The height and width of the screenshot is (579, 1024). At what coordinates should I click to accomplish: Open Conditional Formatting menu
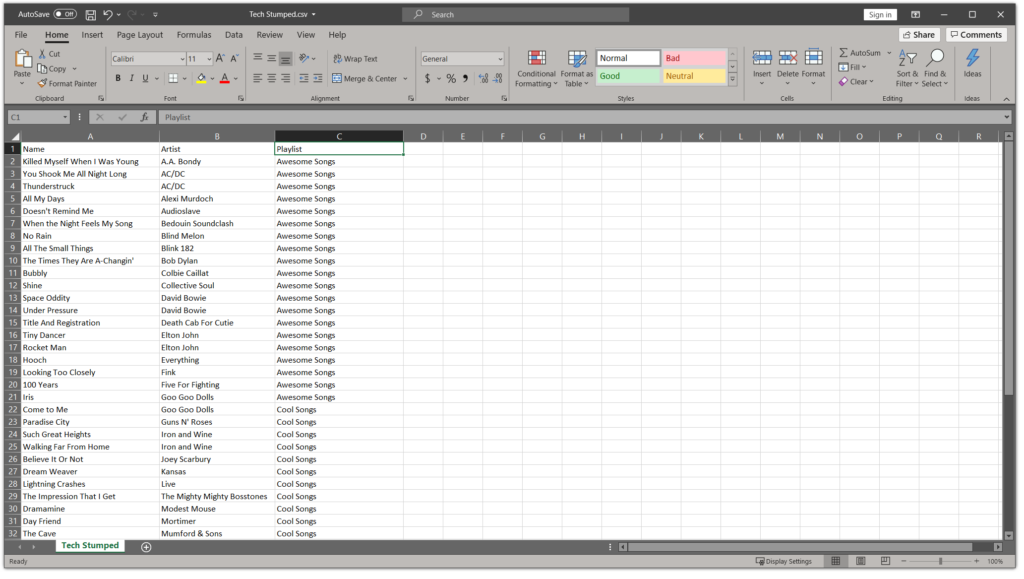coord(536,69)
